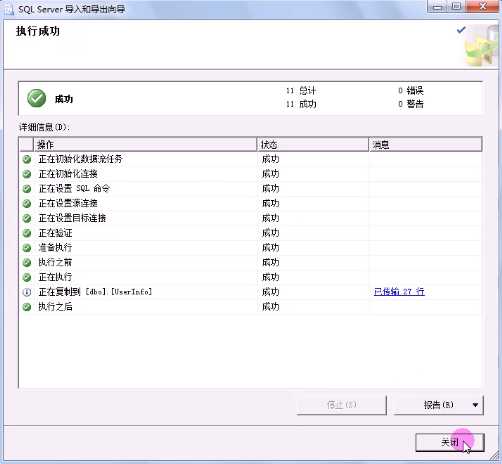
Task: Click green status icon for 正在设置 SQL 命令
Action: click(27, 189)
